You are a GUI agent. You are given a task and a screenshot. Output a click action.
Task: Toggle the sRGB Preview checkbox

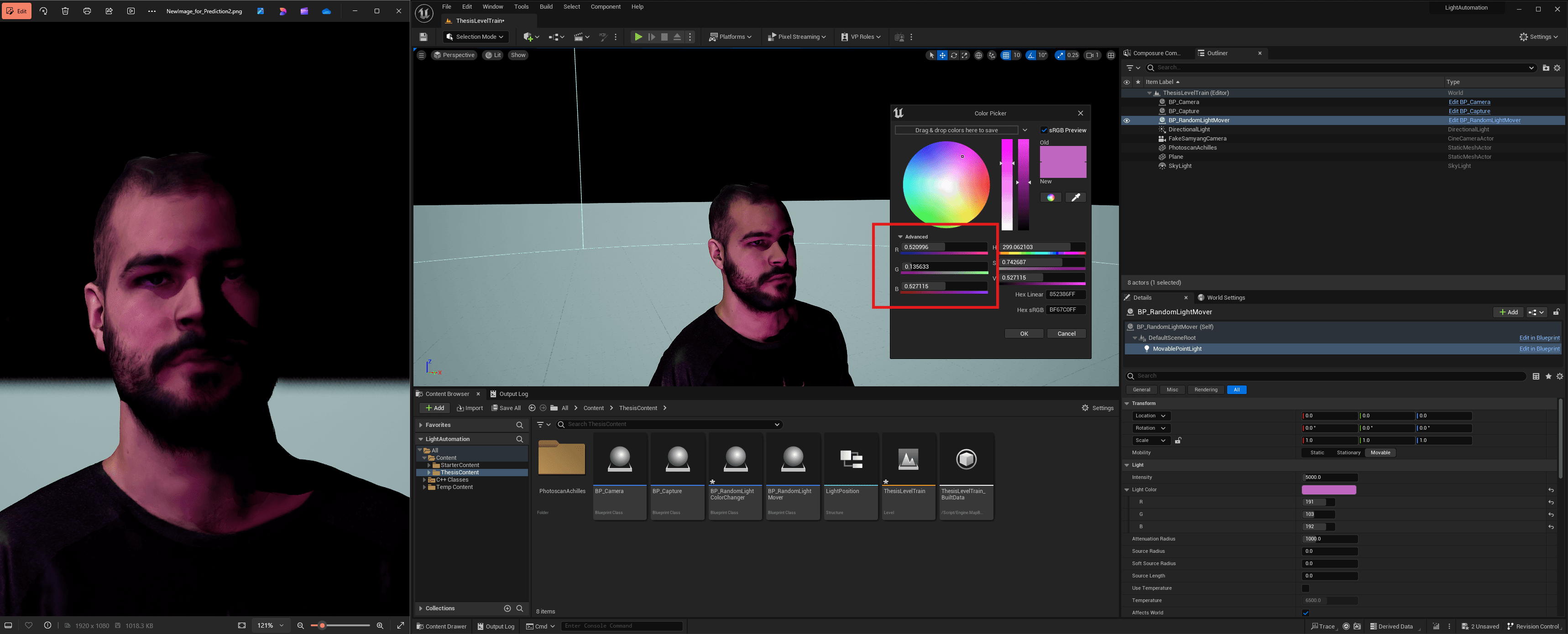tap(1044, 130)
